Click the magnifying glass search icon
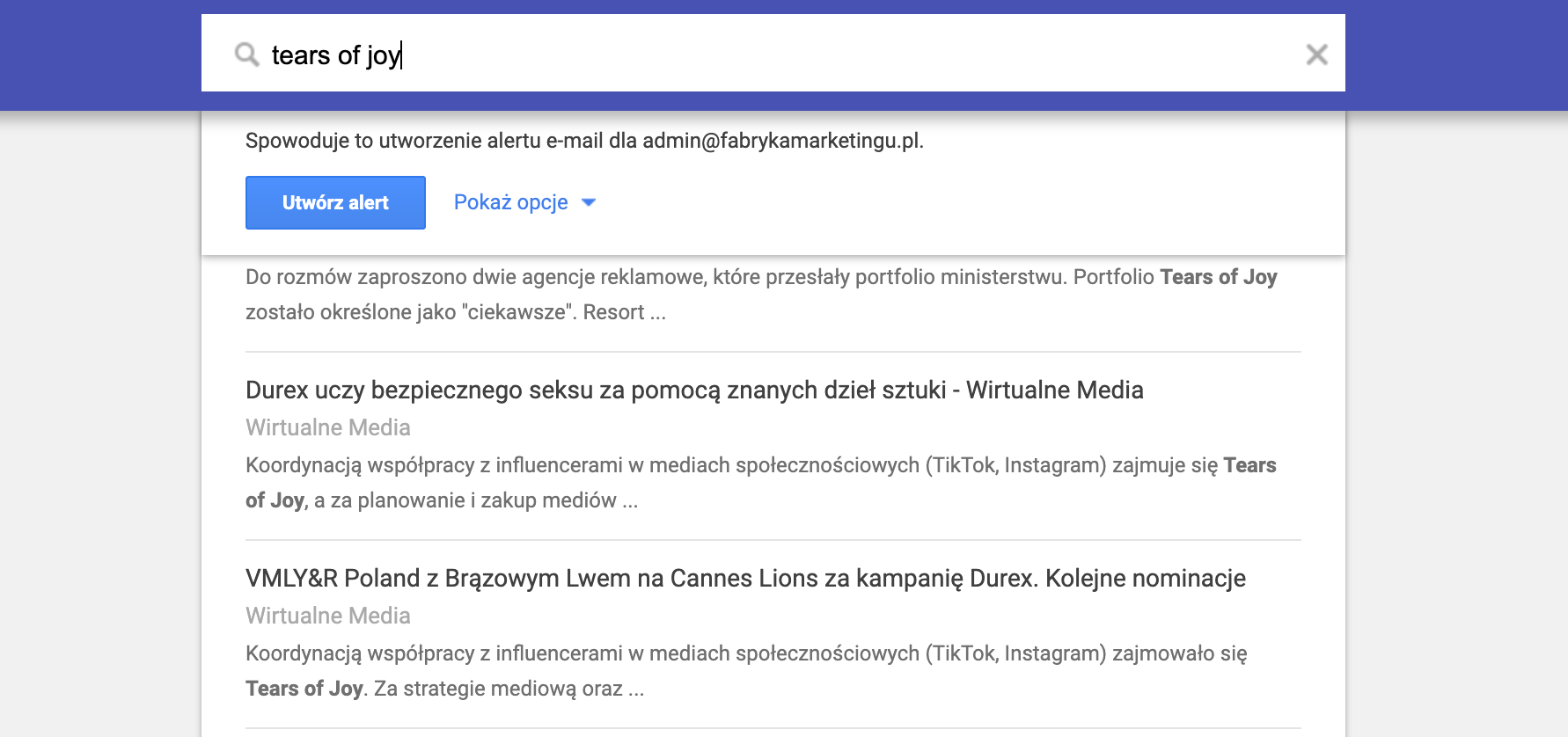1568x737 pixels. click(x=246, y=55)
